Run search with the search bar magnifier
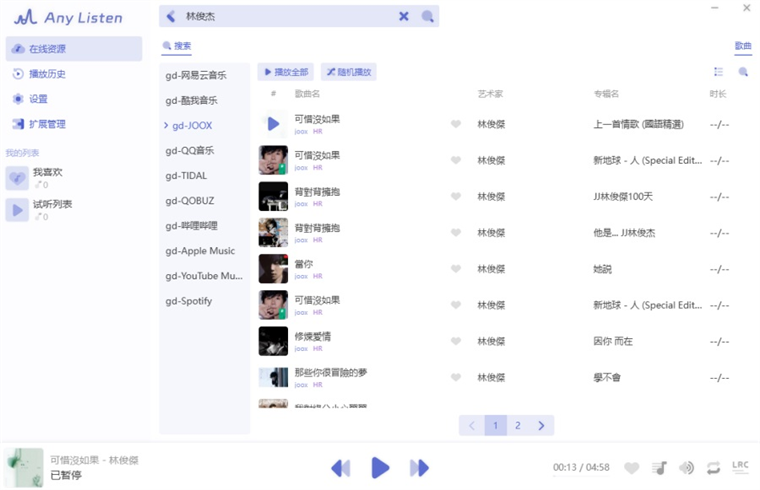Viewport: 760px width, 490px height. [x=427, y=16]
